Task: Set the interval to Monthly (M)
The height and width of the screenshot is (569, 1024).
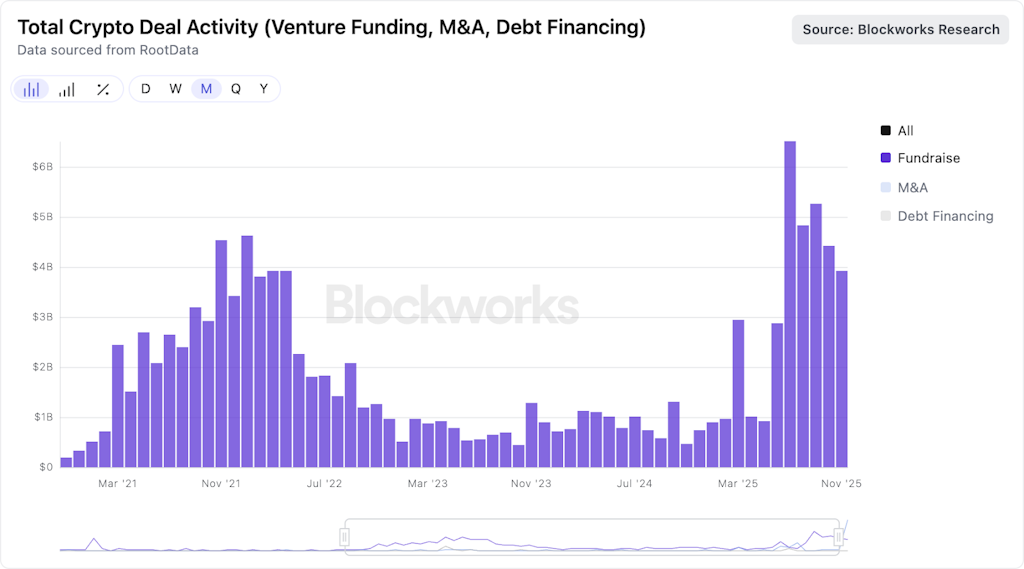Action: (x=206, y=89)
